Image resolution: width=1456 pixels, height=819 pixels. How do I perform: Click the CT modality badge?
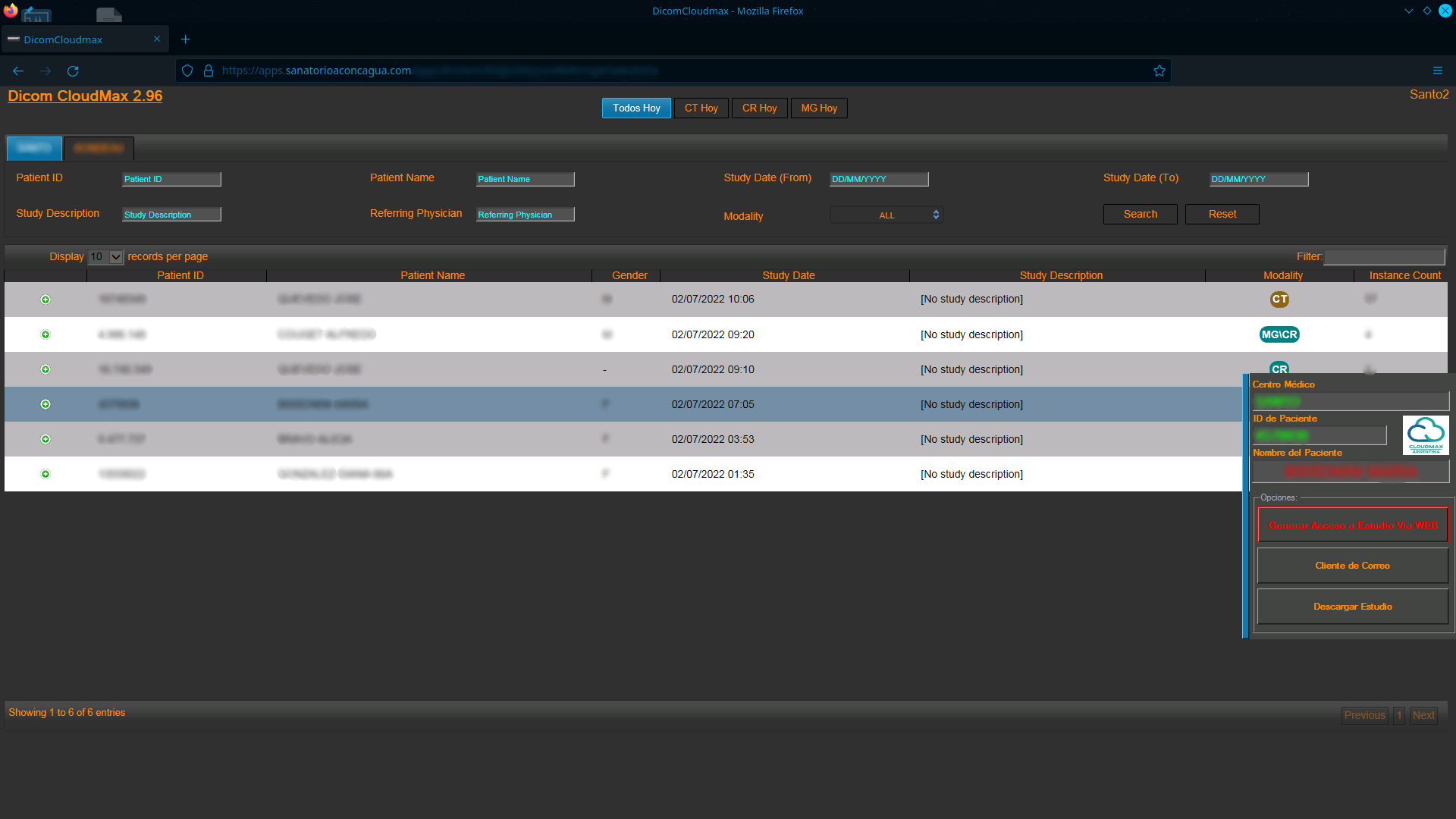(x=1279, y=300)
